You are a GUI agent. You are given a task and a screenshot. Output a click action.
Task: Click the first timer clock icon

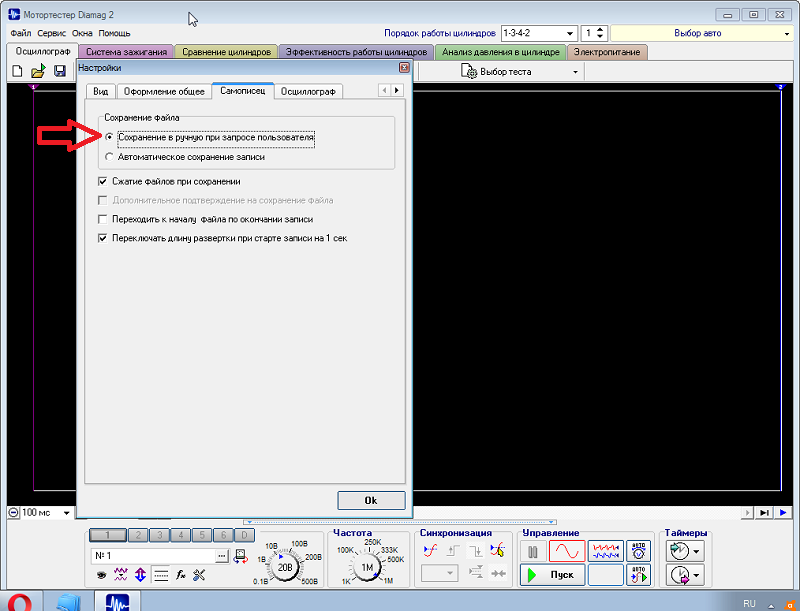[679, 551]
